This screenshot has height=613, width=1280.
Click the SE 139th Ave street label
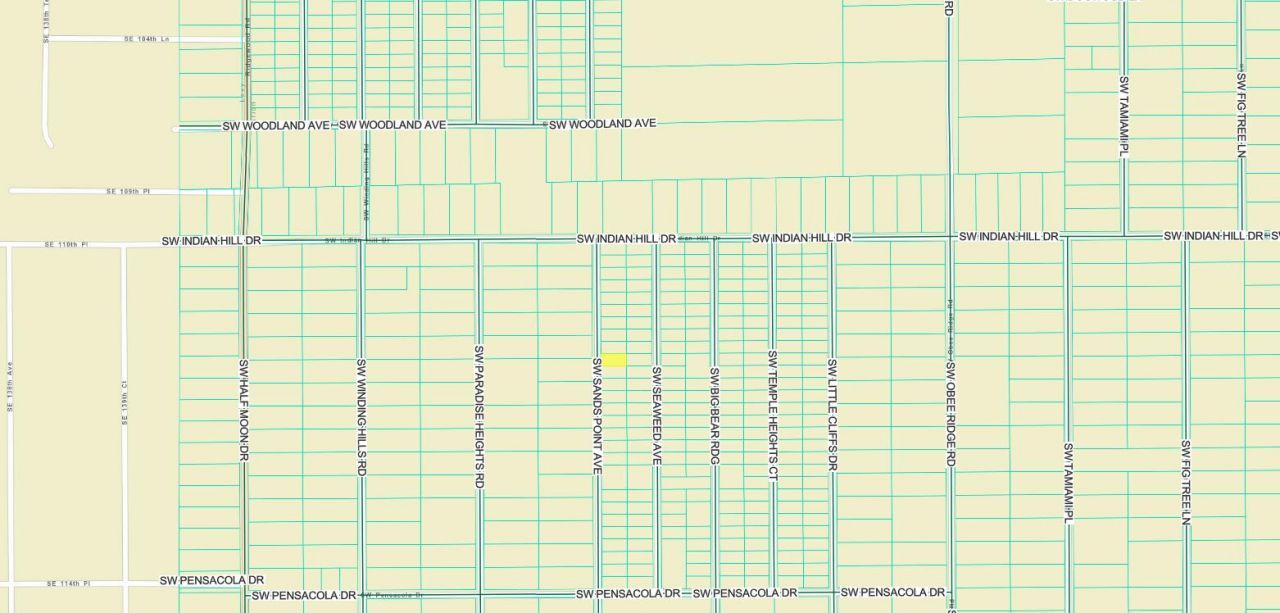coord(10,387)
